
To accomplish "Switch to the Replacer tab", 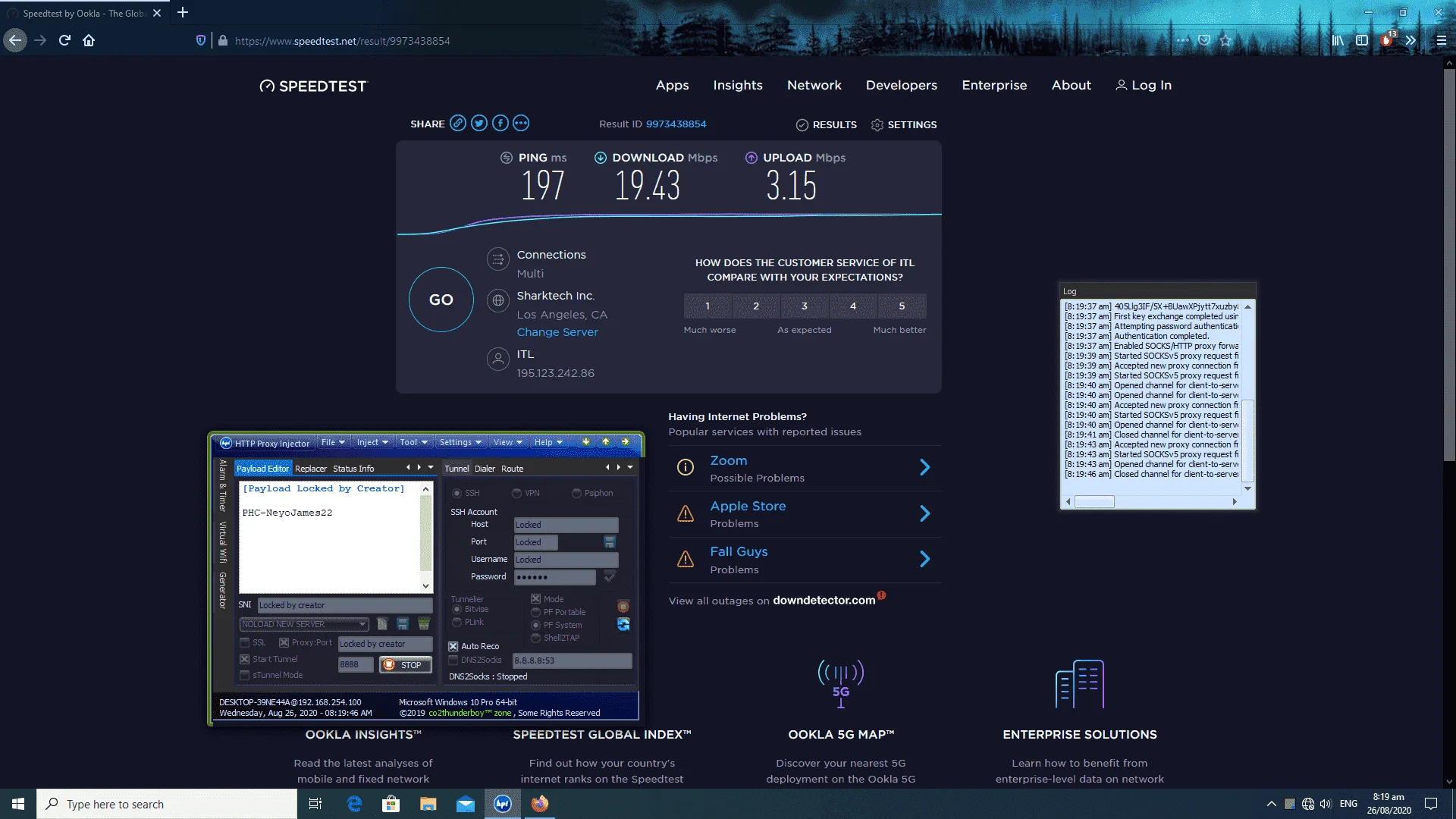I will (x=311, y=469).
